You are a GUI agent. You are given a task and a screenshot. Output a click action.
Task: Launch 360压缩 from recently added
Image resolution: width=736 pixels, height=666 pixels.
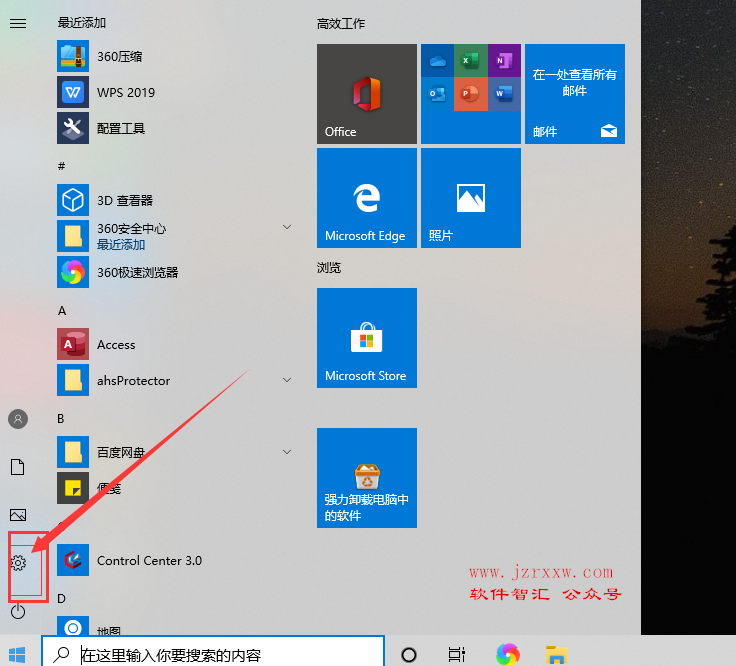tap(175, 56)
